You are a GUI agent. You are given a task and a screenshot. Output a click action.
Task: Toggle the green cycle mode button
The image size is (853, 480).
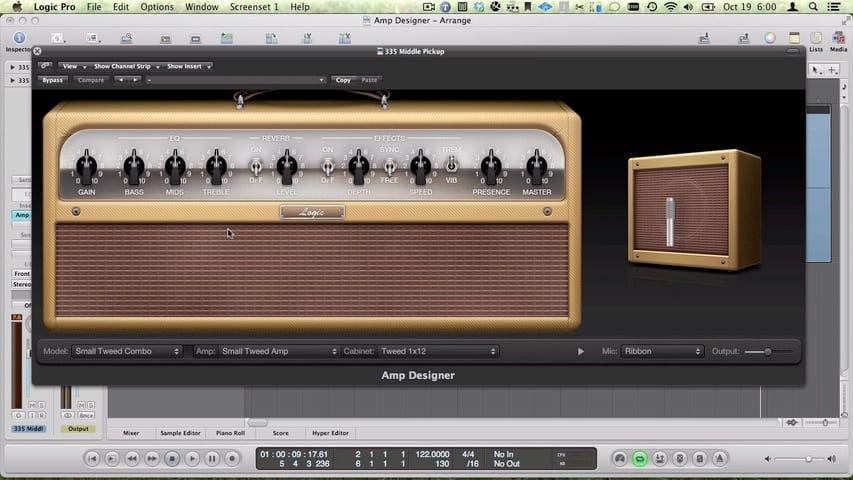click(640, 459)
